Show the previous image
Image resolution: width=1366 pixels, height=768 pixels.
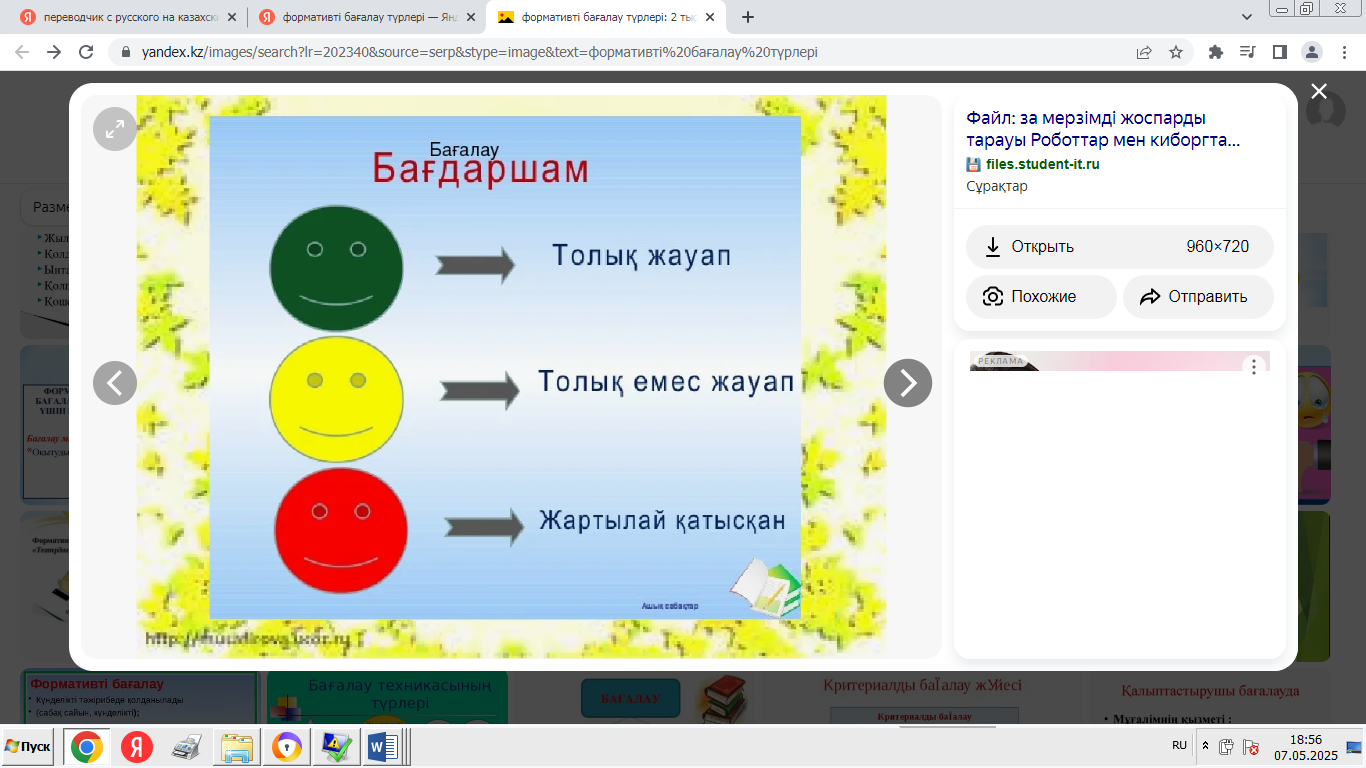[x=115, y=383]
